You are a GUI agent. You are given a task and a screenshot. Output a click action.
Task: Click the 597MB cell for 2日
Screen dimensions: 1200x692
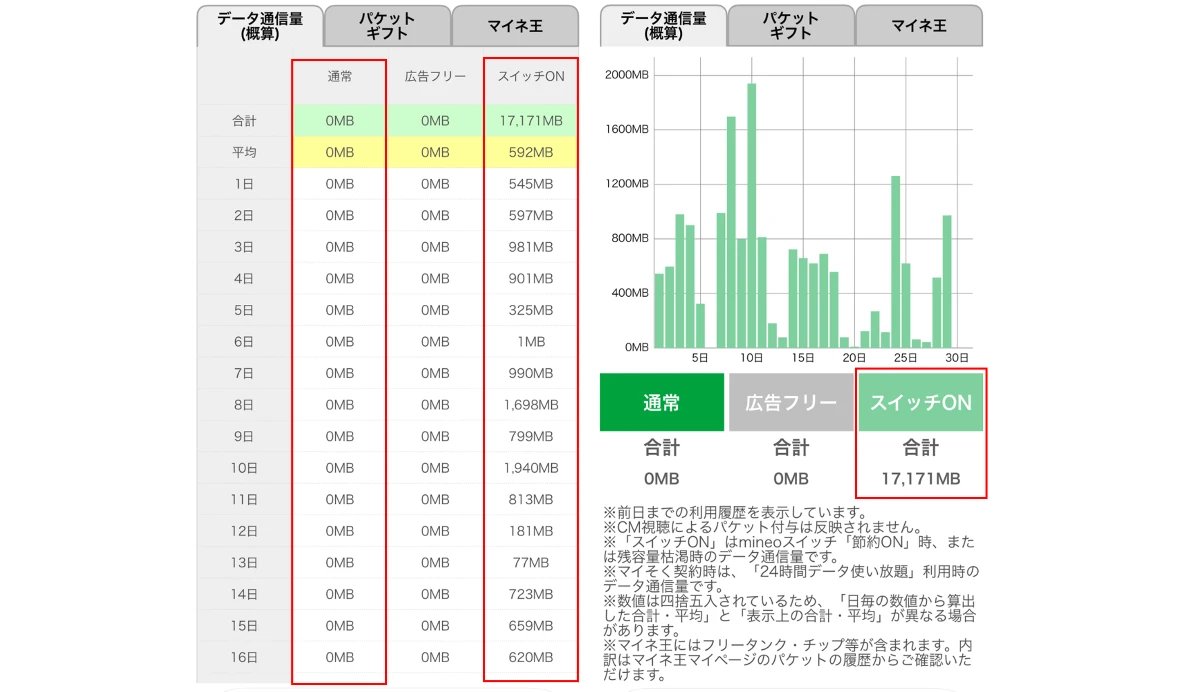[x=530, y=216]
